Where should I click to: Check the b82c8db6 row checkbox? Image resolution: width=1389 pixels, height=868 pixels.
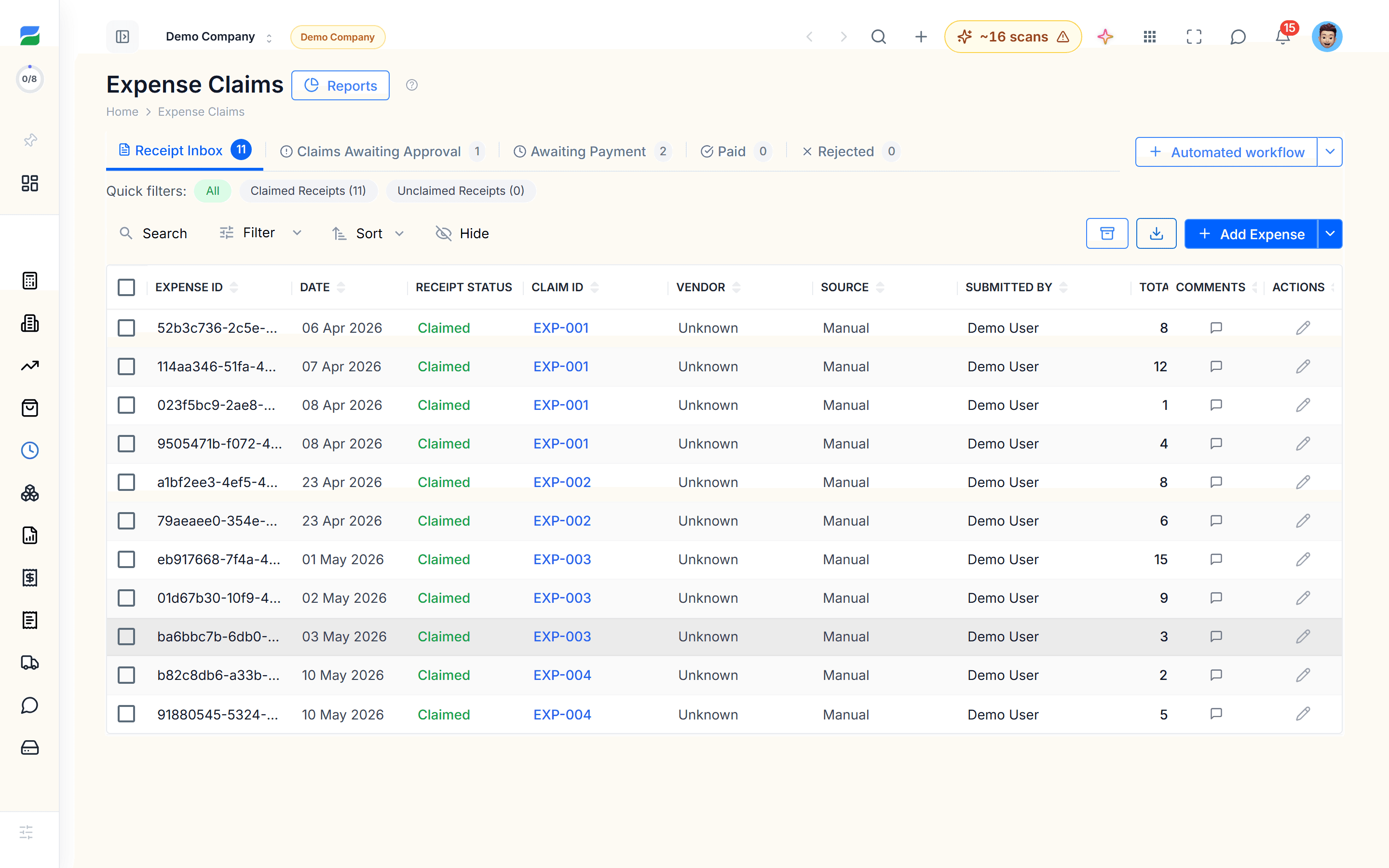(126, 675)
